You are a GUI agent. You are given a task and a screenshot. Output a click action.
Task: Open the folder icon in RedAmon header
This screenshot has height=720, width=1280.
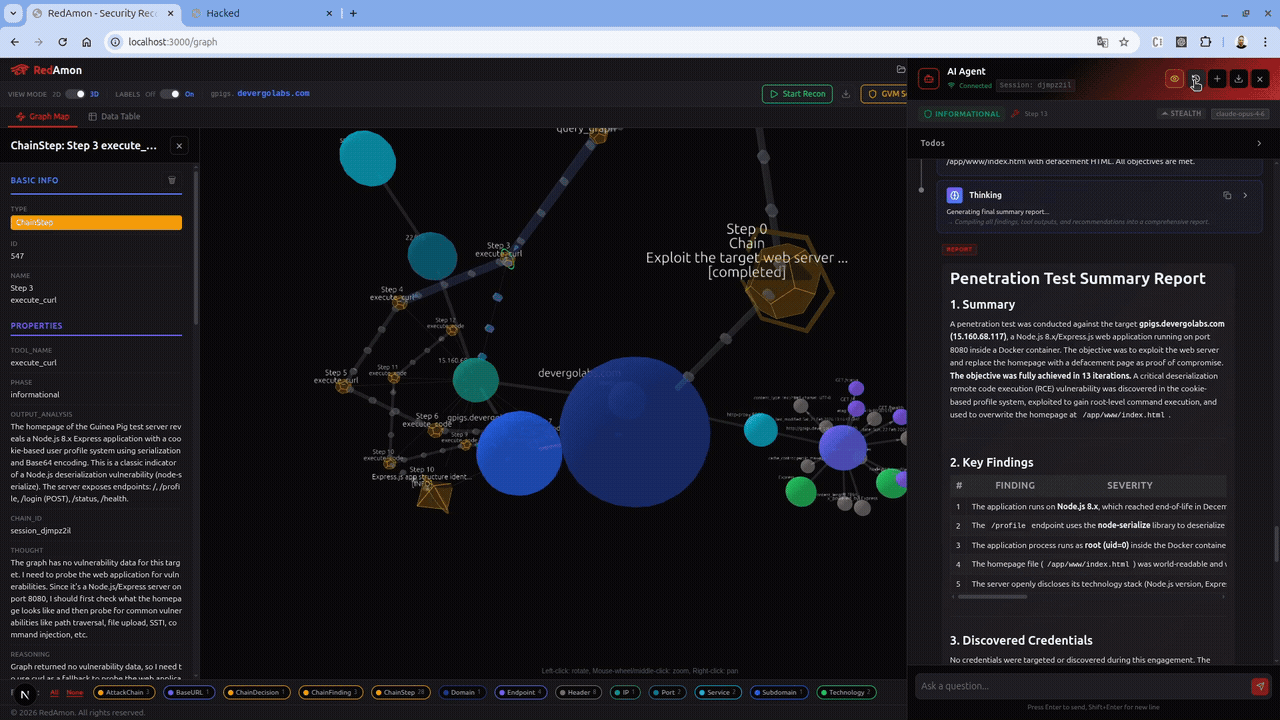901,70
